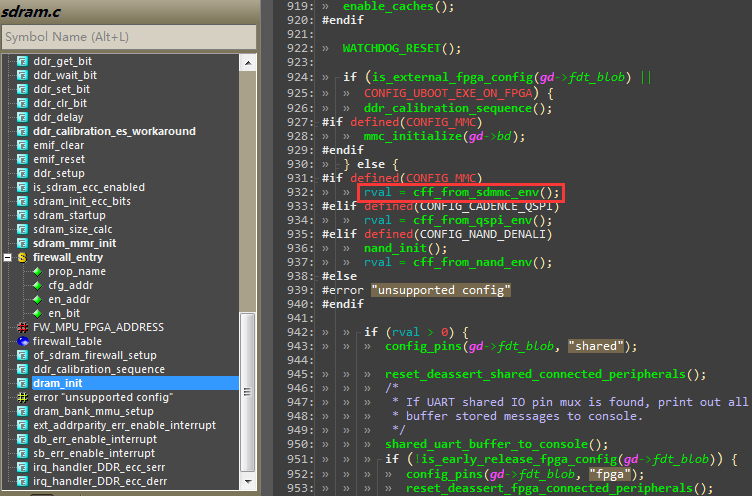Select sdram_mmr_init in the symbol list
Image resolution: width=752 pixels, height=496 pixels.
(74, 243)
